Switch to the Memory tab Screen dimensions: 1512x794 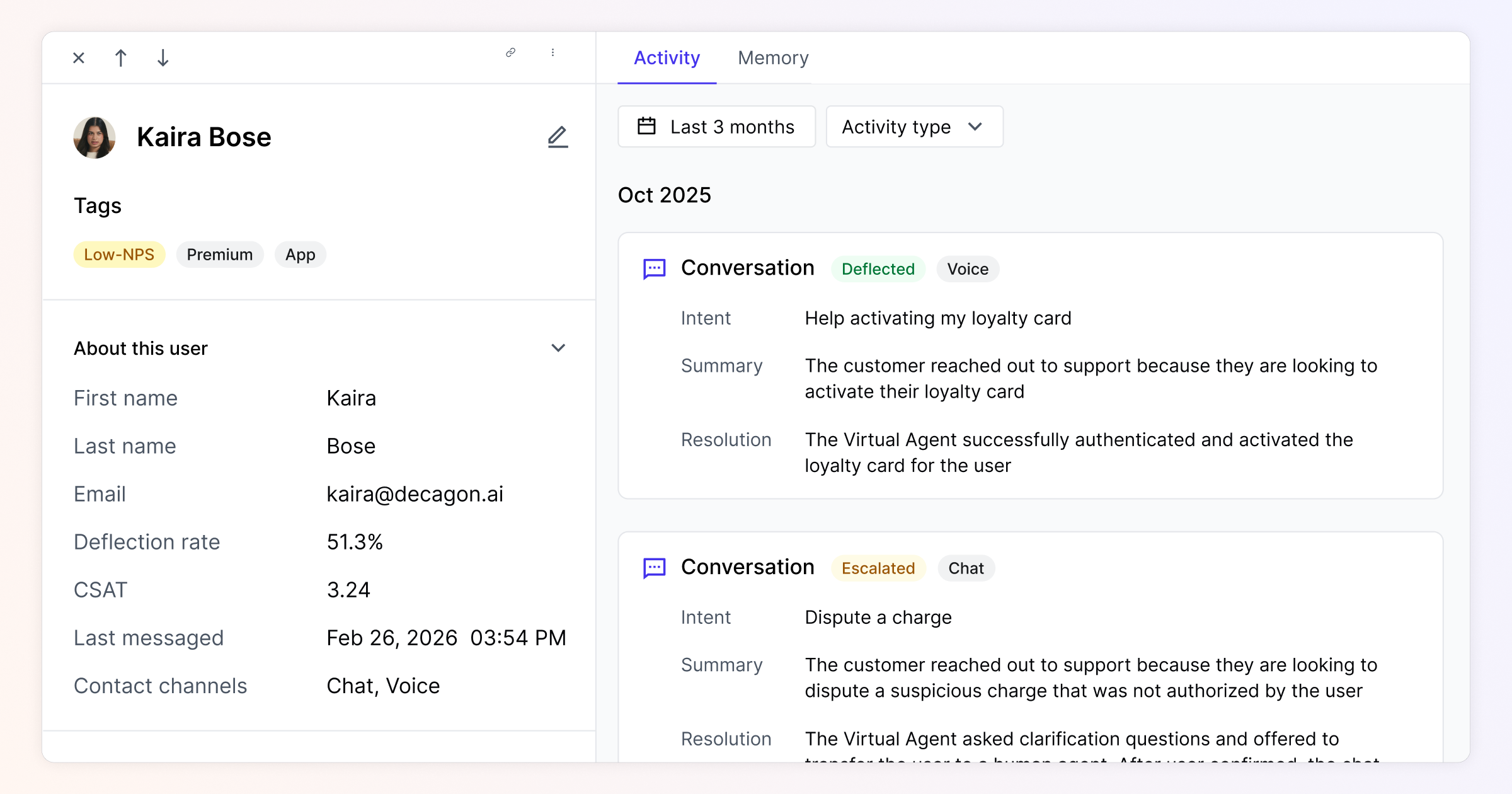pyautogui.click(x=773, y=58)
